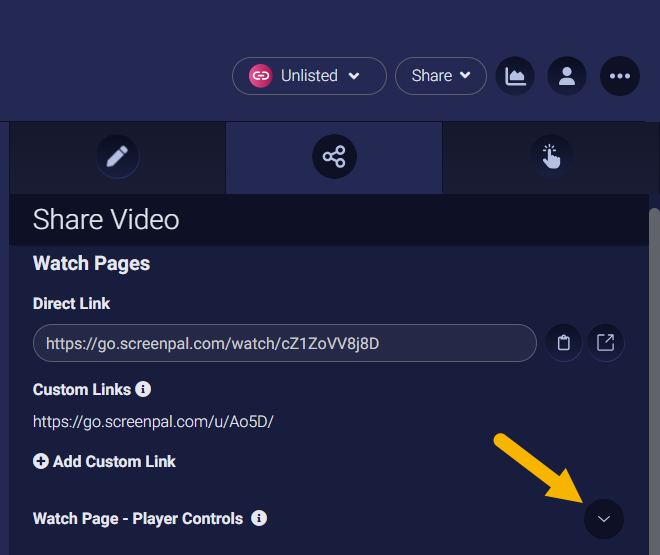Viewport: 660px width, 555px height.
Task: Switch to the pencil edit tab
Action: (117, 157)
